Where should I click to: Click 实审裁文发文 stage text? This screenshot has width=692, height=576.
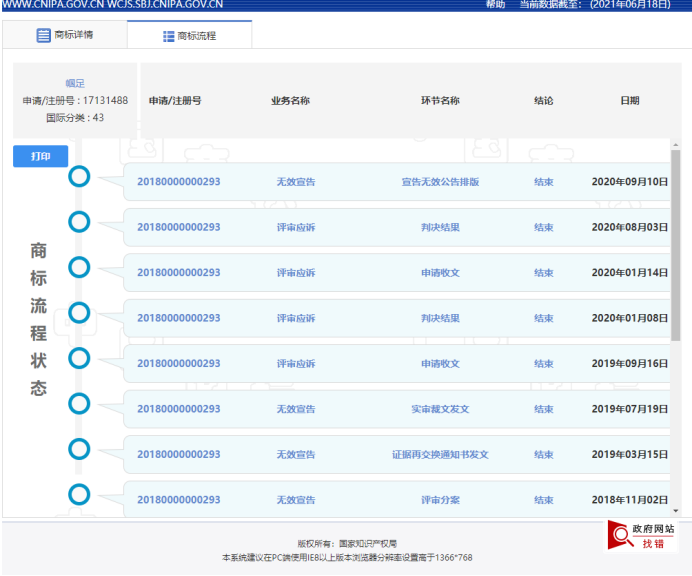(x=440, y=409)
